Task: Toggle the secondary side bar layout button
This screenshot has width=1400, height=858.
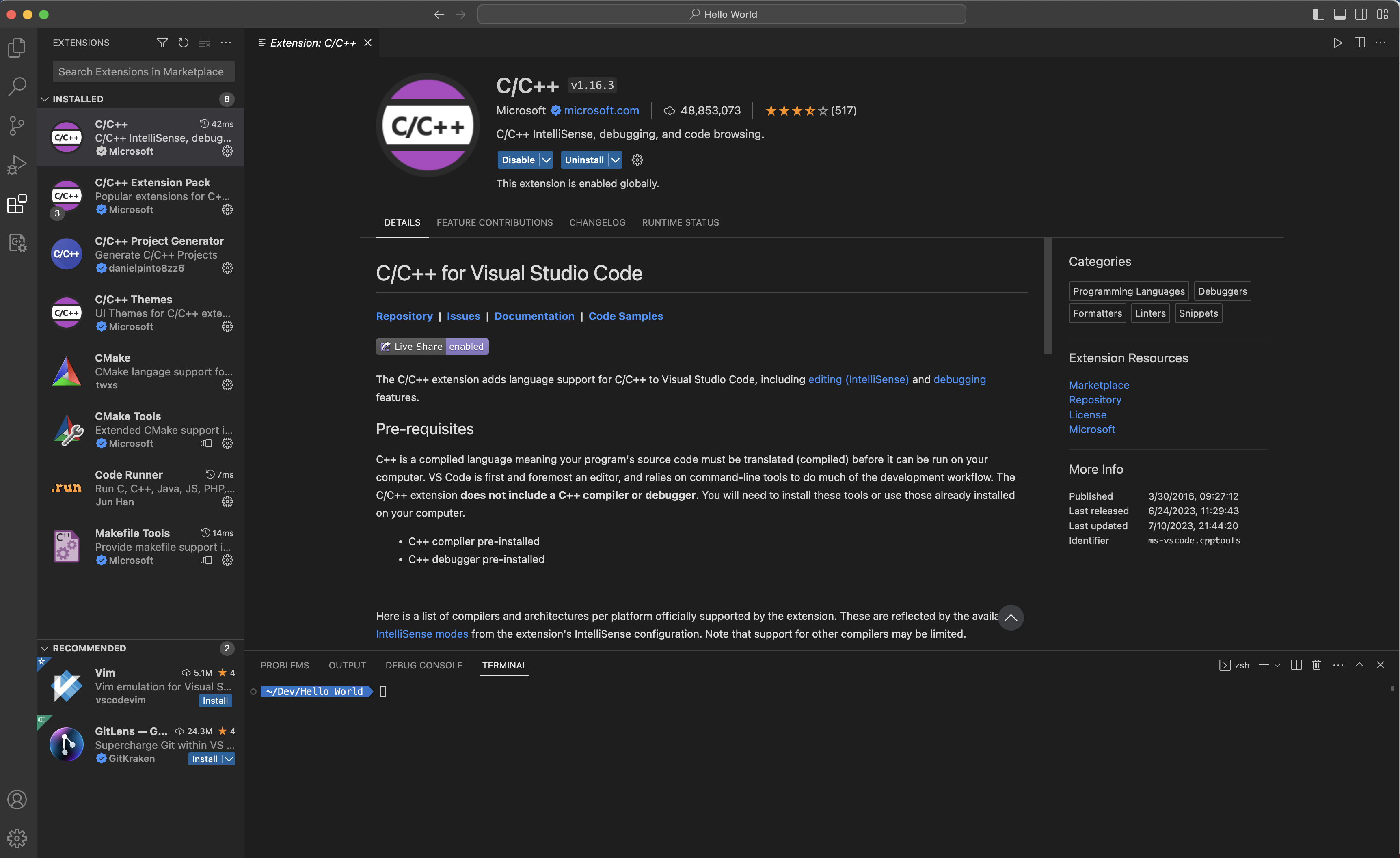Action: tap(1361, 14)
